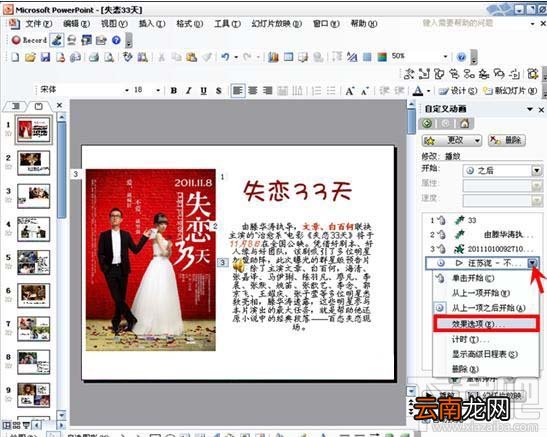Click the print icon in the standard toolbar
The height and width of the screenshot is (437, 547).
click(x=93, y=57)
